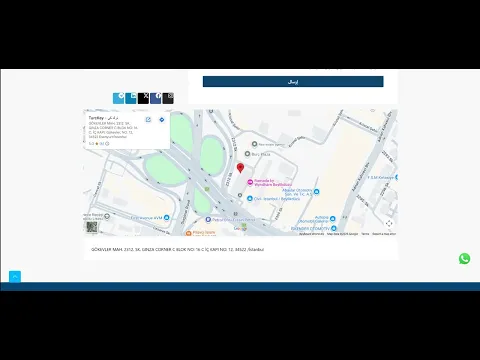Share via the Facebook icon

click(x=156, y=98)
